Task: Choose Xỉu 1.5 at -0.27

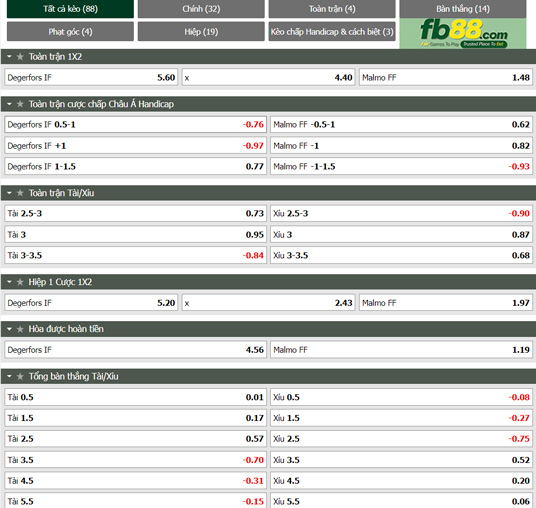Action: (x=401, y=418)
